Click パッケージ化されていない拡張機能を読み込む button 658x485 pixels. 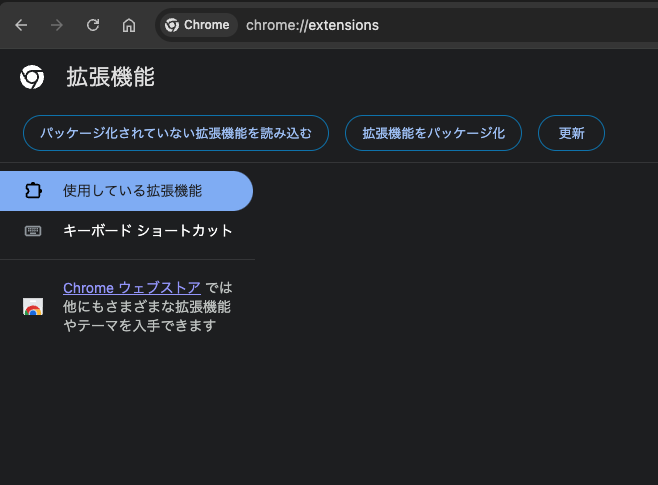[176, 133]
